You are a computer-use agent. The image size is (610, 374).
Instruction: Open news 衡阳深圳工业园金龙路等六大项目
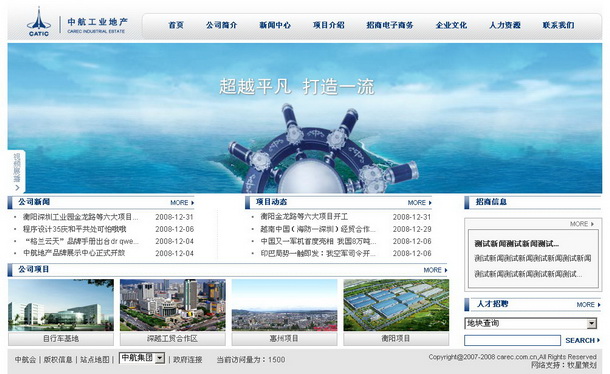81,217
